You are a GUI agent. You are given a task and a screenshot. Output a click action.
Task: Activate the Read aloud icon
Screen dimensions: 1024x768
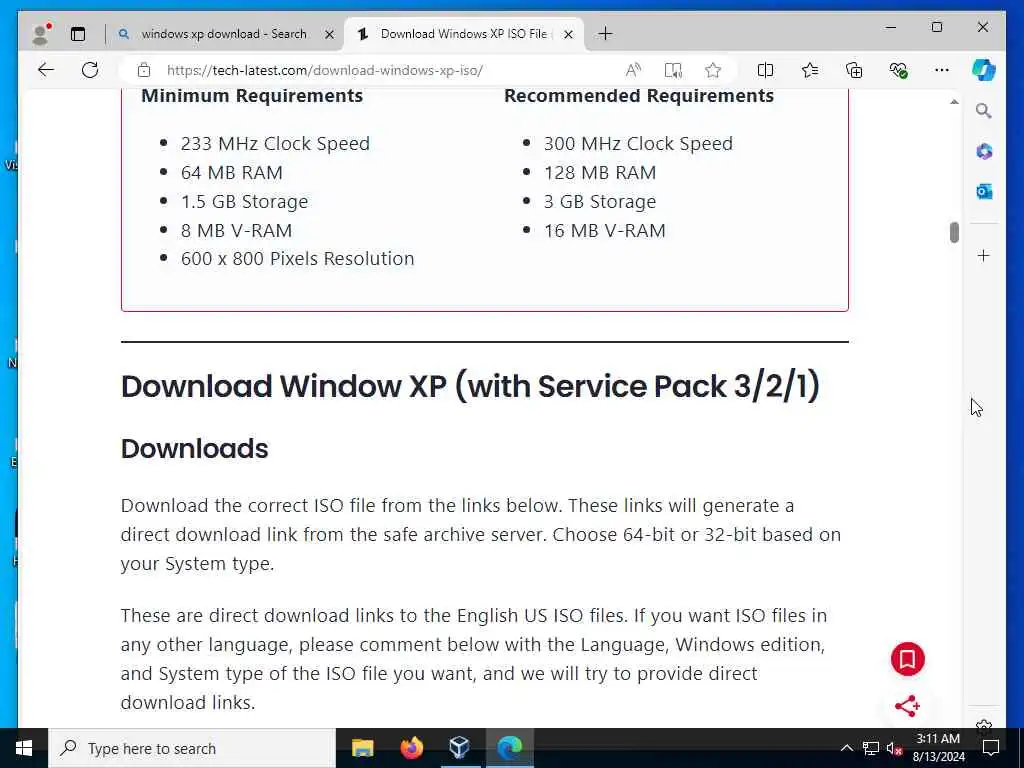pyautogui.click(x=633, y=70)
